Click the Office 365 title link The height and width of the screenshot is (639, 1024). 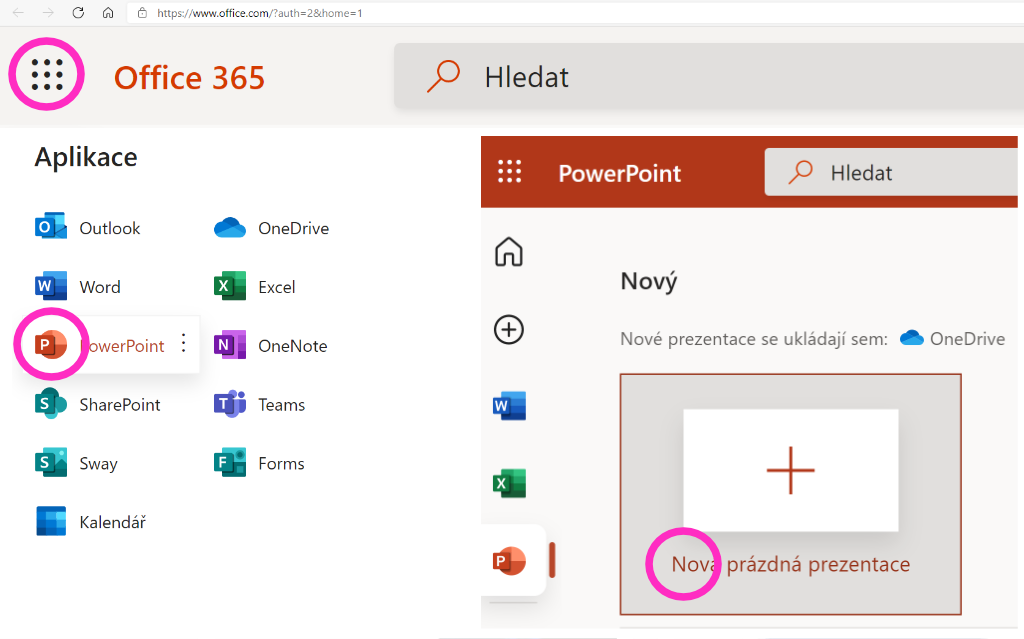[x=189, y=77]
